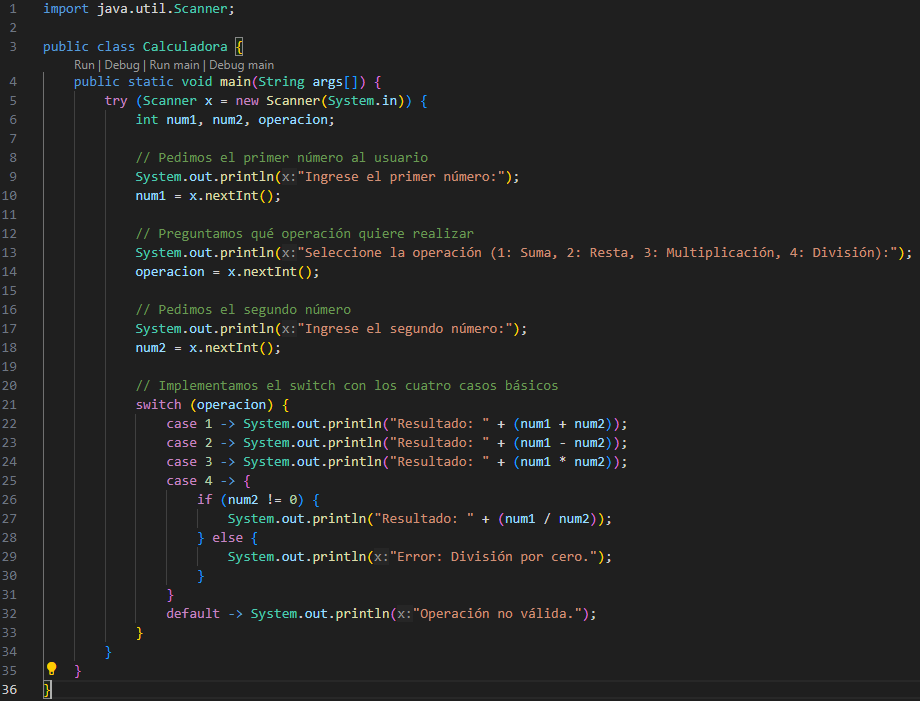Click string "Ingrese el segundo número:"
The height and width of the screenshot is (701, 920).
tap(405, 329)
